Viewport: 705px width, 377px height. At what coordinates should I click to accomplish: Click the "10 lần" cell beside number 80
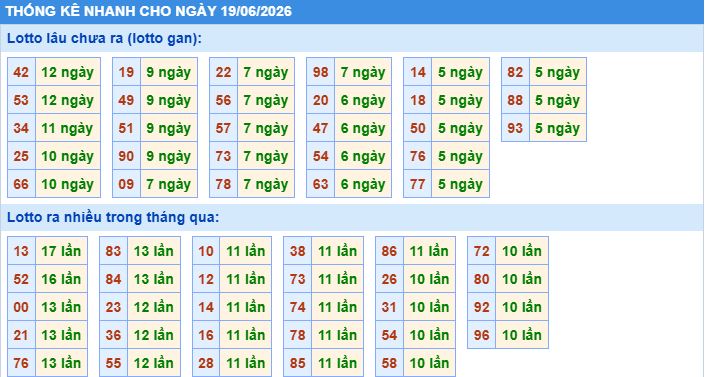tap(522, 279)
